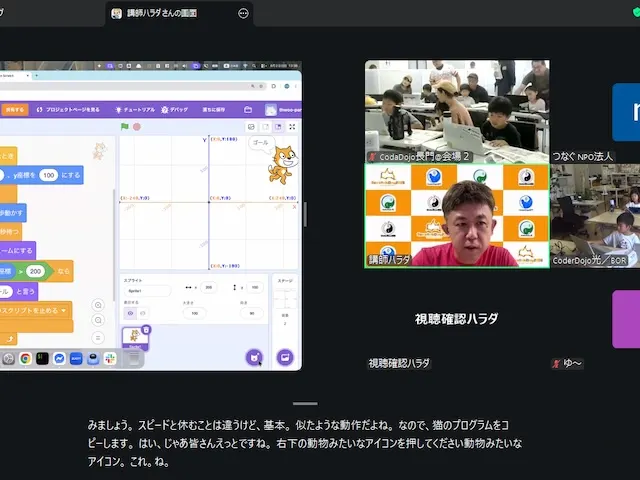This screenshot has height=480, width=640.
Task: Click the See Project Page button
Action: tap(68, 110)
